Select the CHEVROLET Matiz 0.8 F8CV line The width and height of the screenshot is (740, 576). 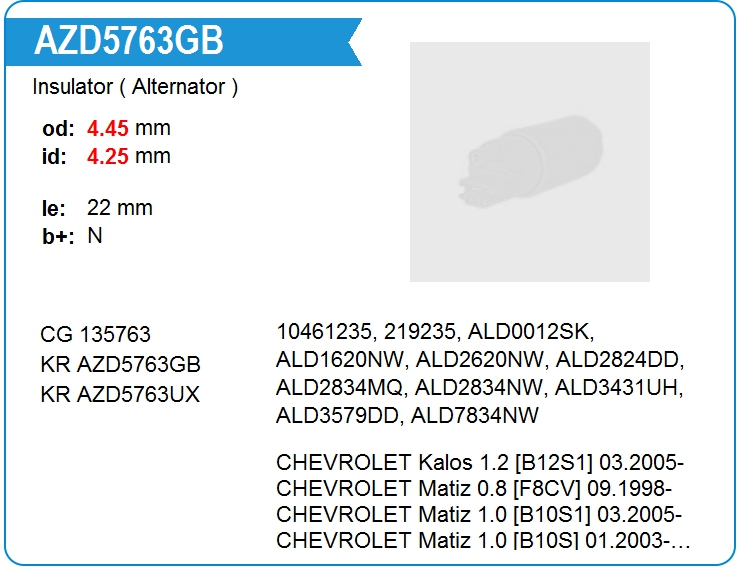click(x=474, y=488)
